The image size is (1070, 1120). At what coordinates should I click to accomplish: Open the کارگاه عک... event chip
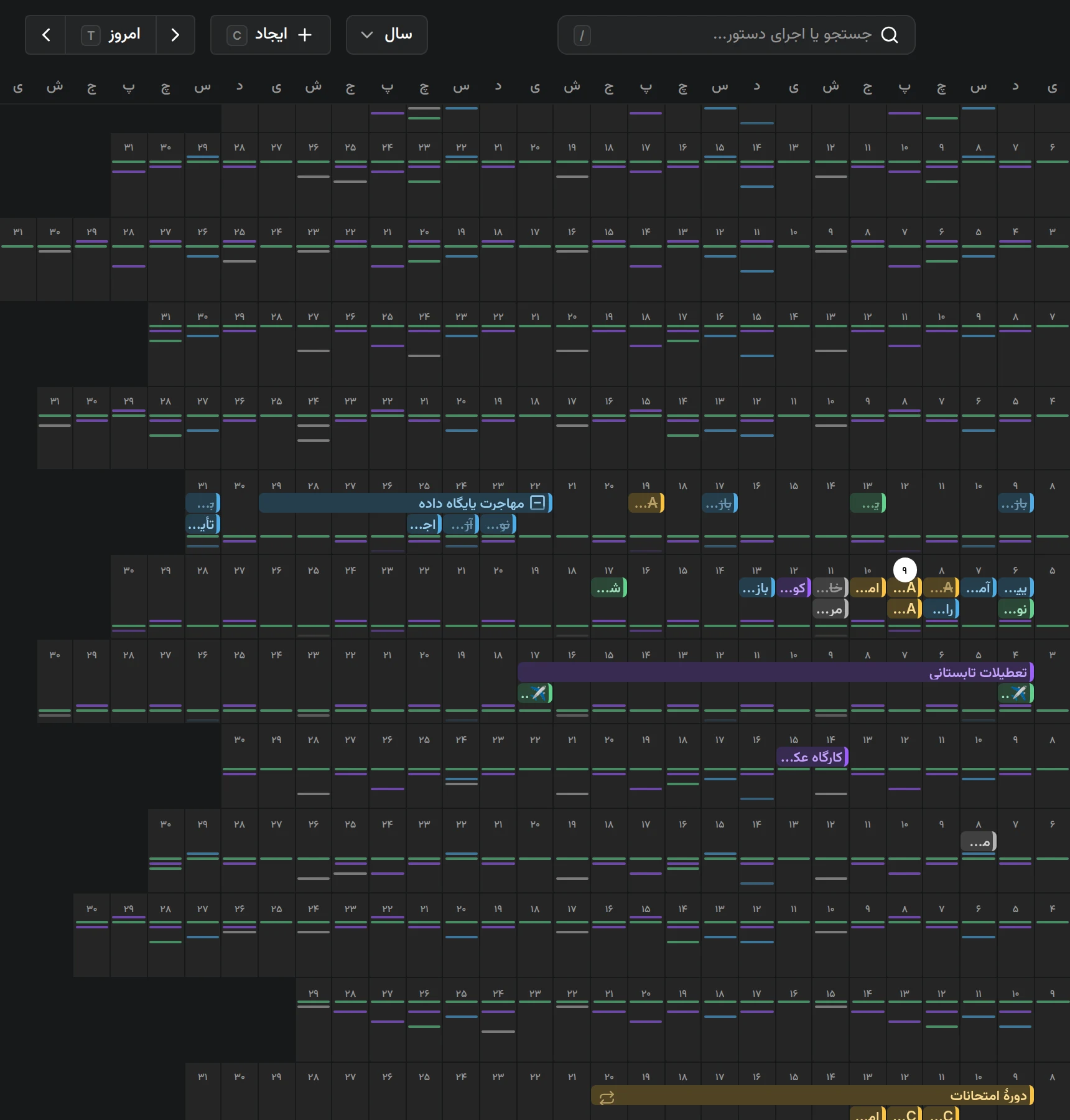click(812, 757)
